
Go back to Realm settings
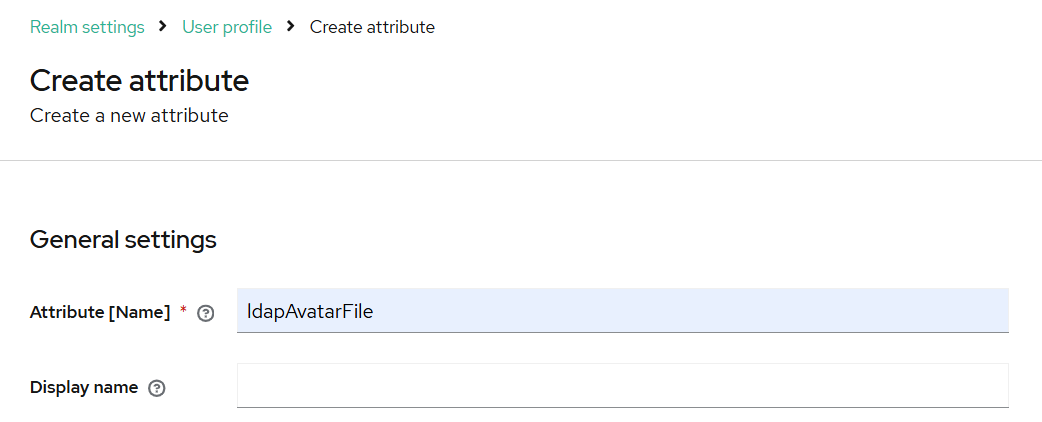coord(87,27)
